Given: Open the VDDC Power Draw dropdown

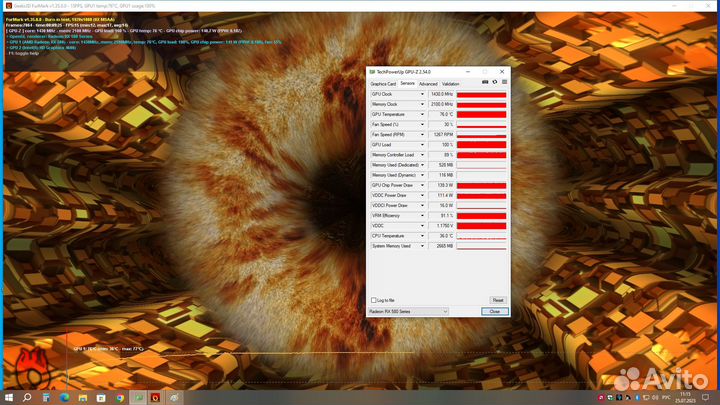Looking at the screenshot, I should pos(422,195).
